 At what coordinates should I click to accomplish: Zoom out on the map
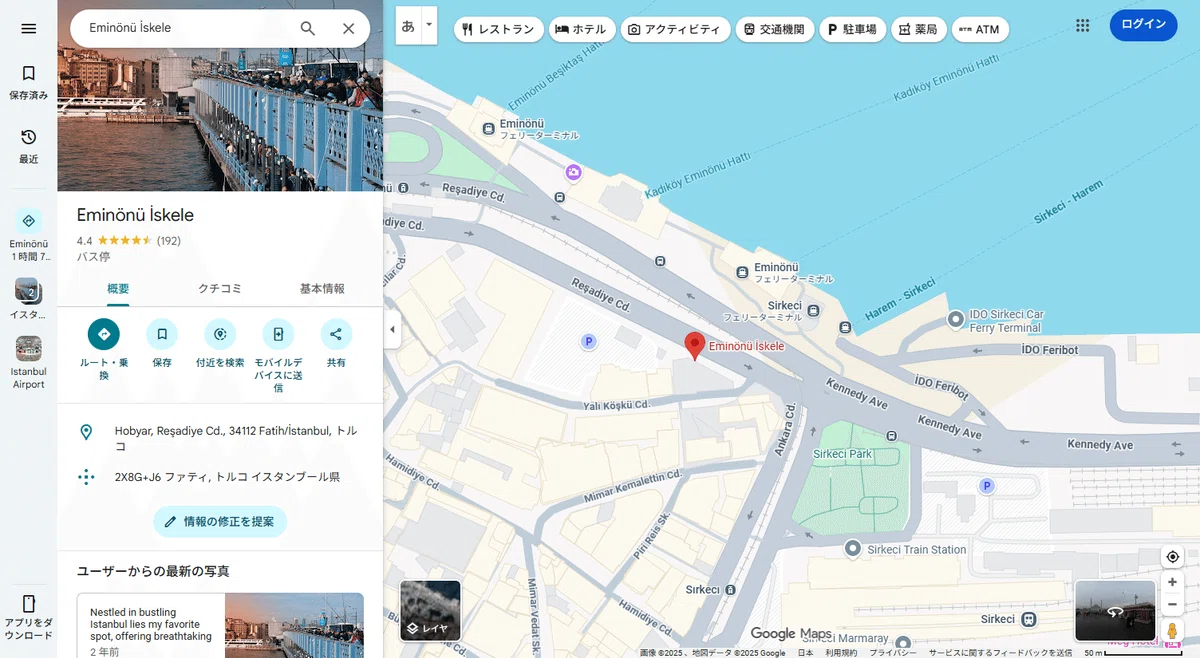pos(1173,604)
